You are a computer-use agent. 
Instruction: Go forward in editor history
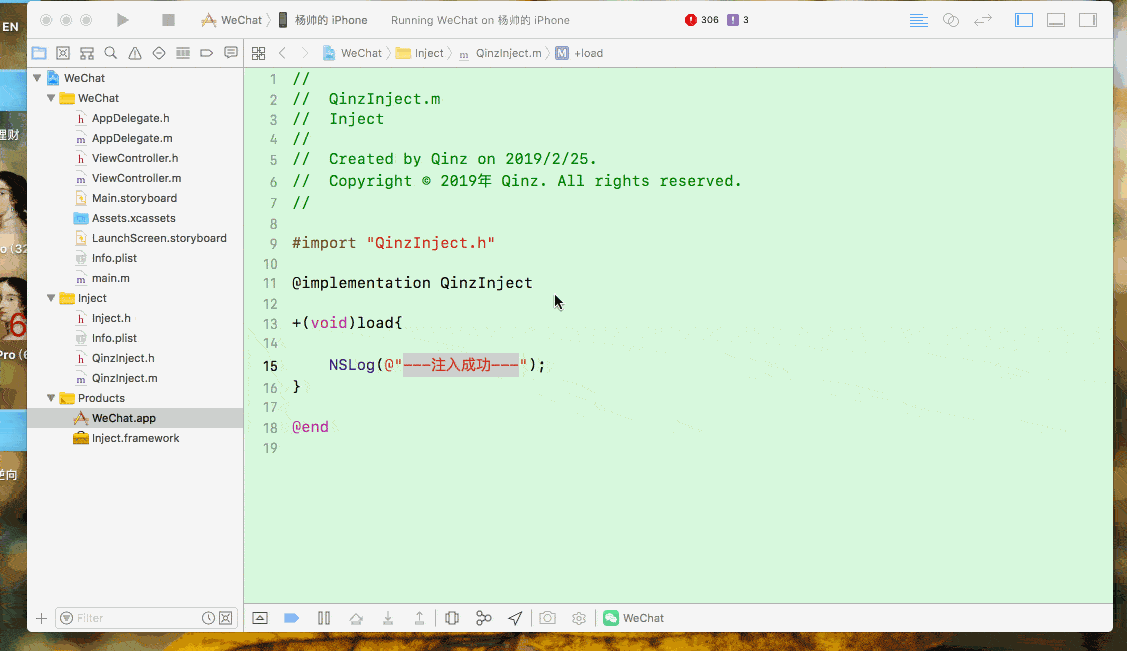pos(305,53)
